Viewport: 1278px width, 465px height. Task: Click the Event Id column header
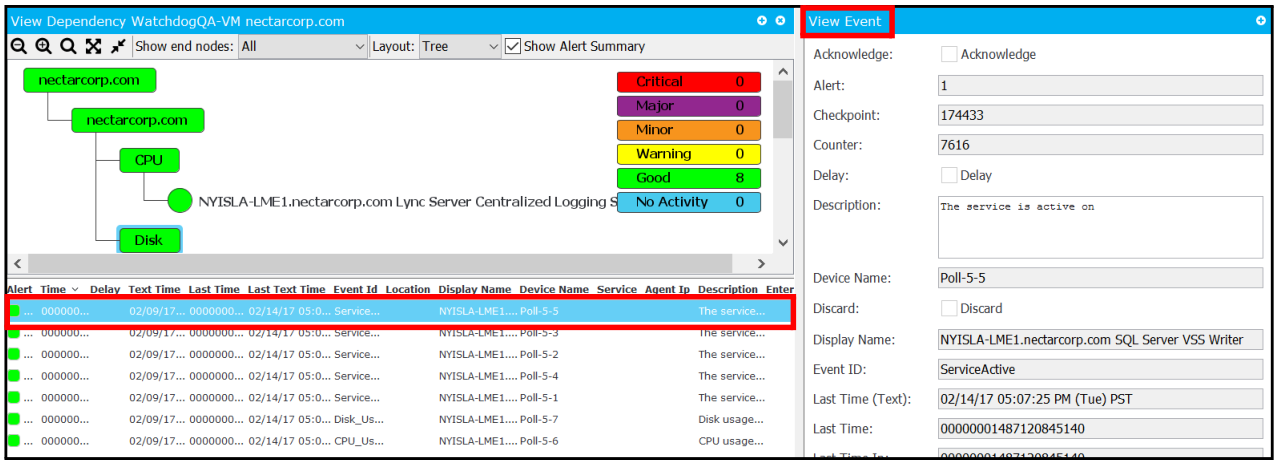click(356, 290)
